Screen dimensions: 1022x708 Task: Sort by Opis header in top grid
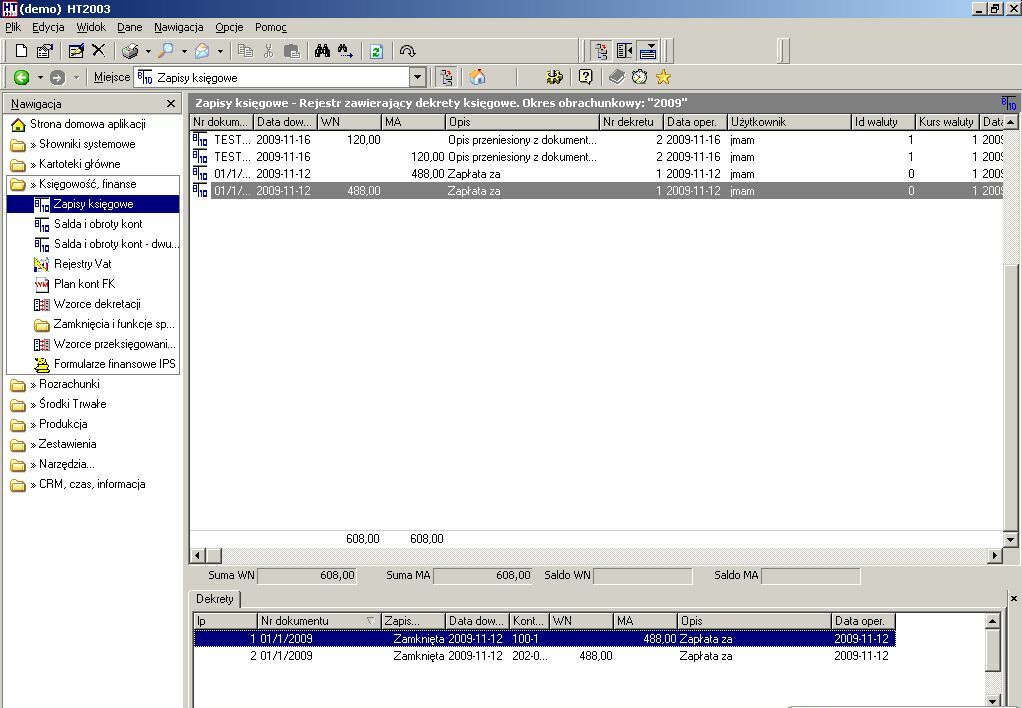click(x=522, y=122)
